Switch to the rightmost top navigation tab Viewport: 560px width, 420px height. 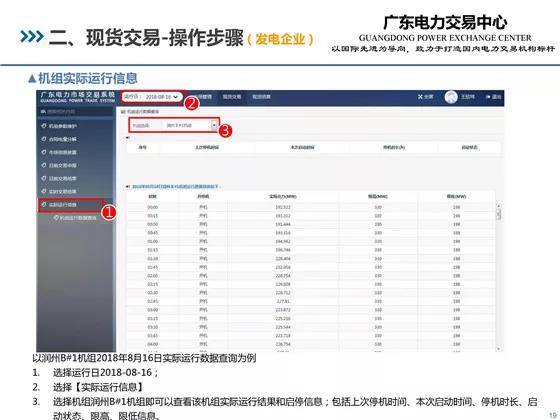261,97
